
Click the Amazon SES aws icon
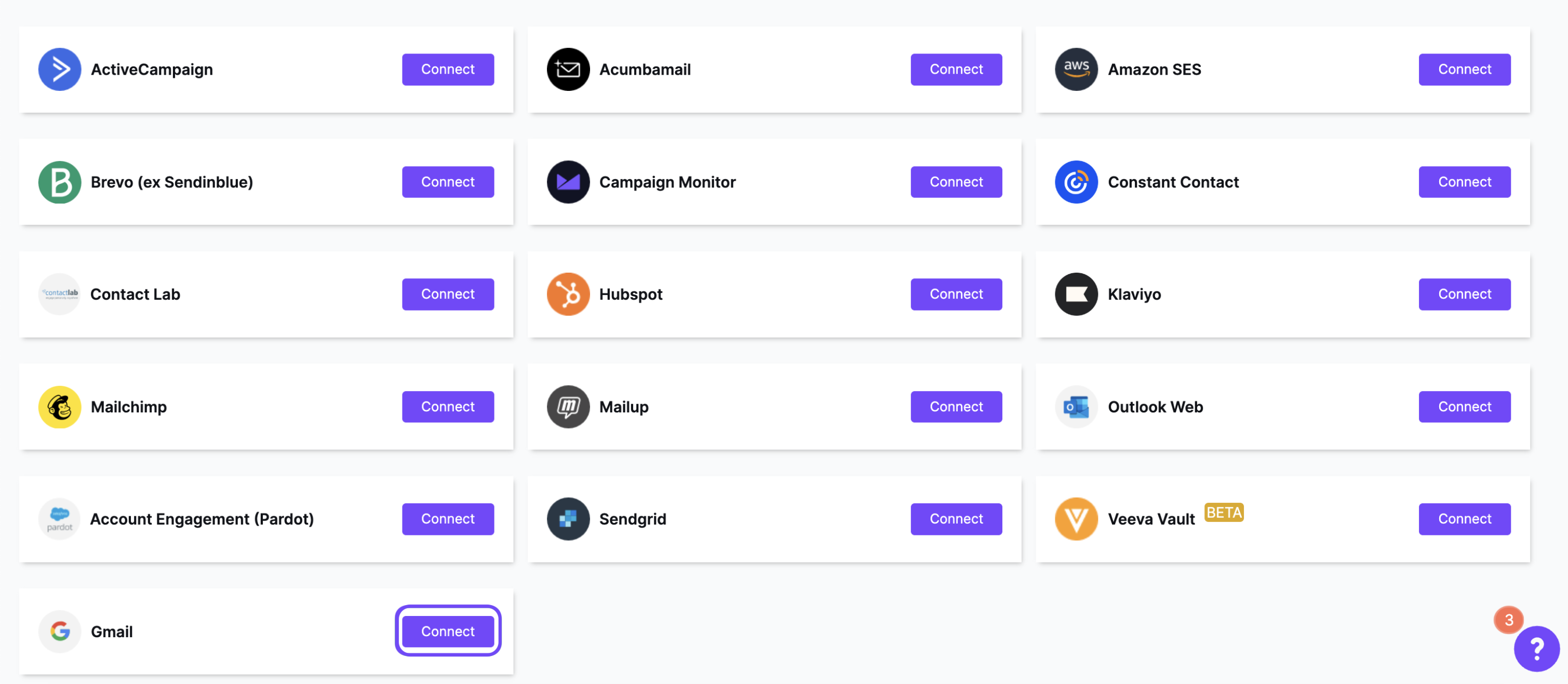pos(1076,70)
